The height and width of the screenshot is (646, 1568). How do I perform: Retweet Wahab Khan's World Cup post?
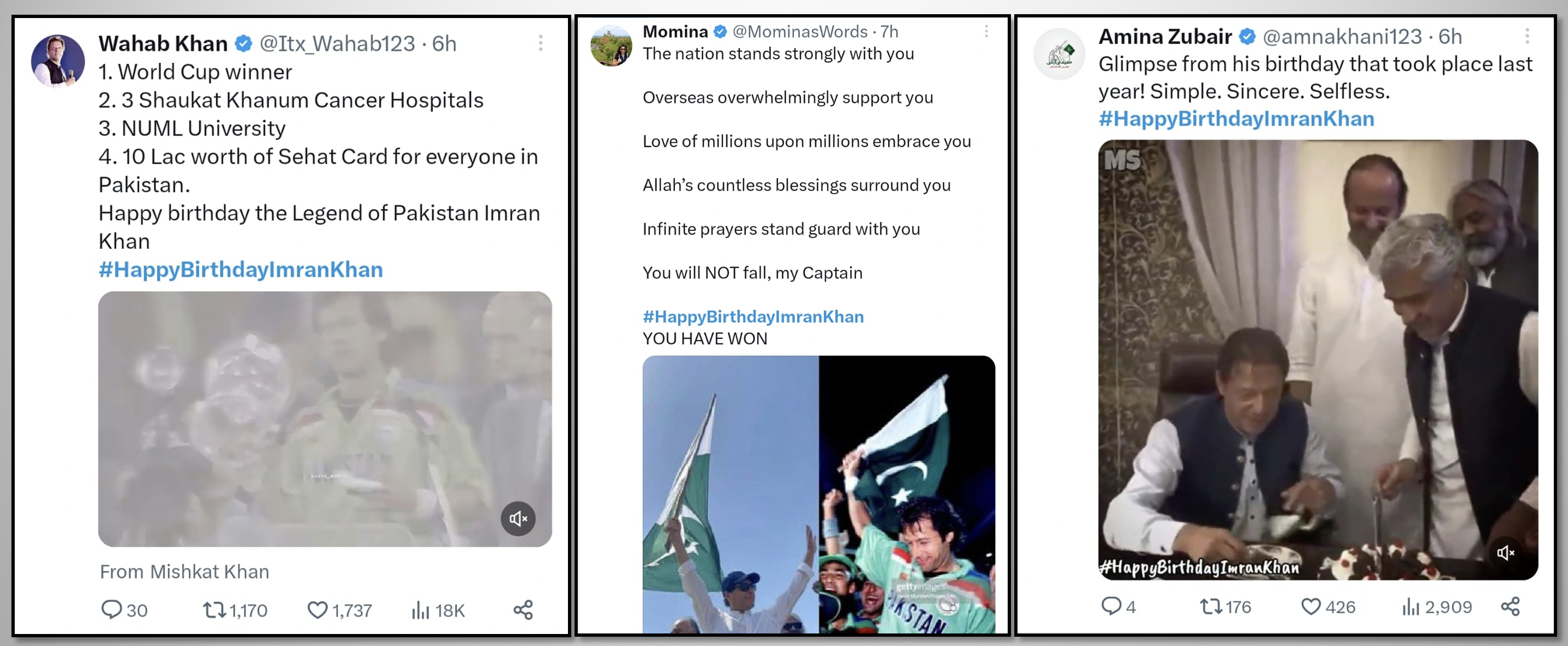[x=214, y=609]
